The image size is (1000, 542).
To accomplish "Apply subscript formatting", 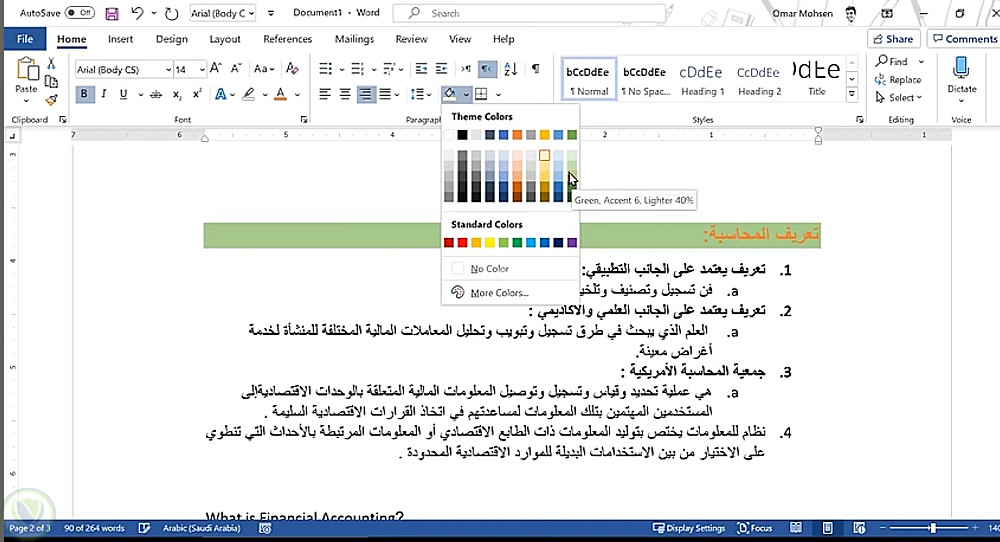I will [x=177, y=94].
